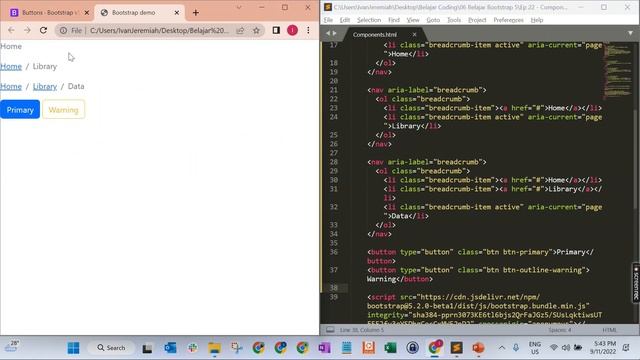The image size is (640, 360).
Task: Open the Help menu in Sublime Text
Action: point(537,20)
